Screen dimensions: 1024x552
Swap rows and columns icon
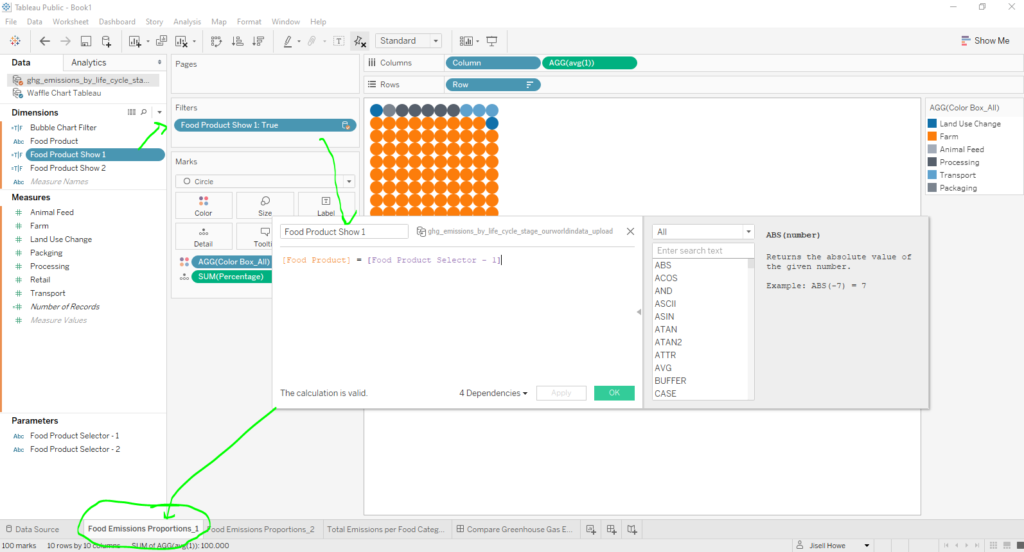(x=216, y=41)
